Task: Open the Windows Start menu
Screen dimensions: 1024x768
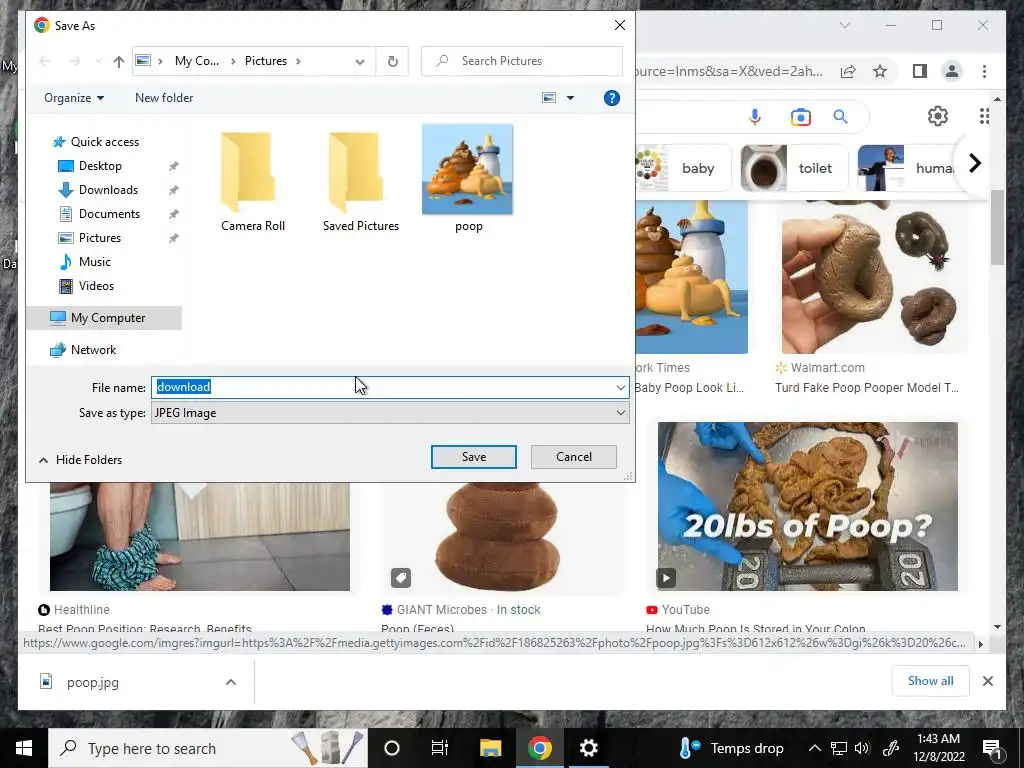Action: tap(24, 748)
